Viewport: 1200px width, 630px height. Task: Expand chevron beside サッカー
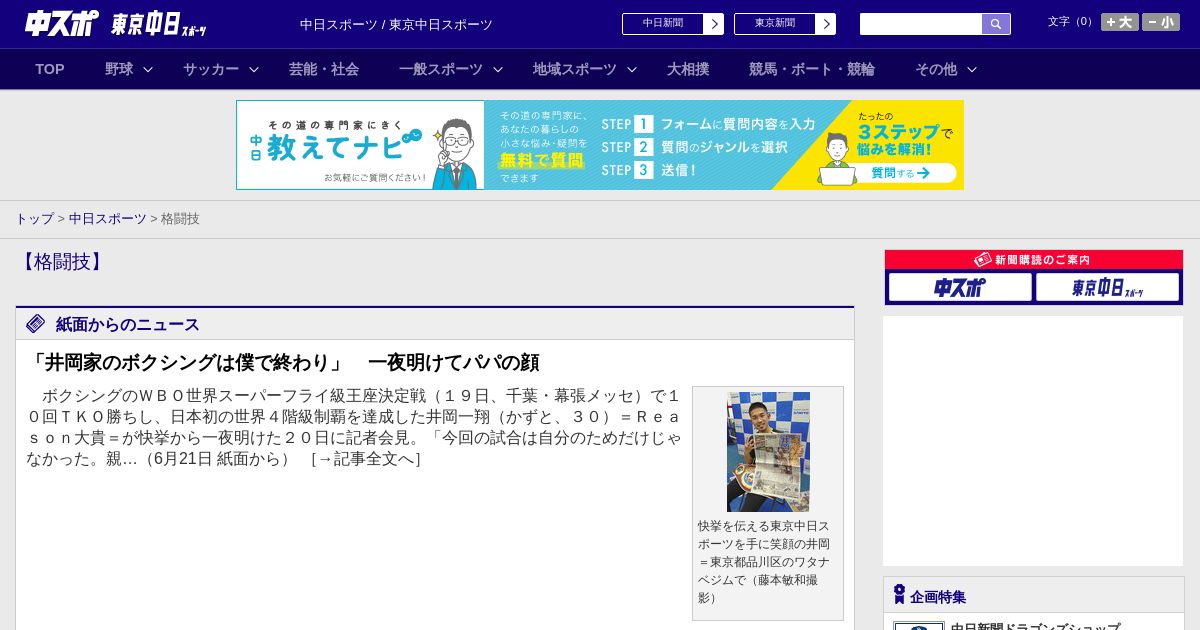[x=254, y=69]
